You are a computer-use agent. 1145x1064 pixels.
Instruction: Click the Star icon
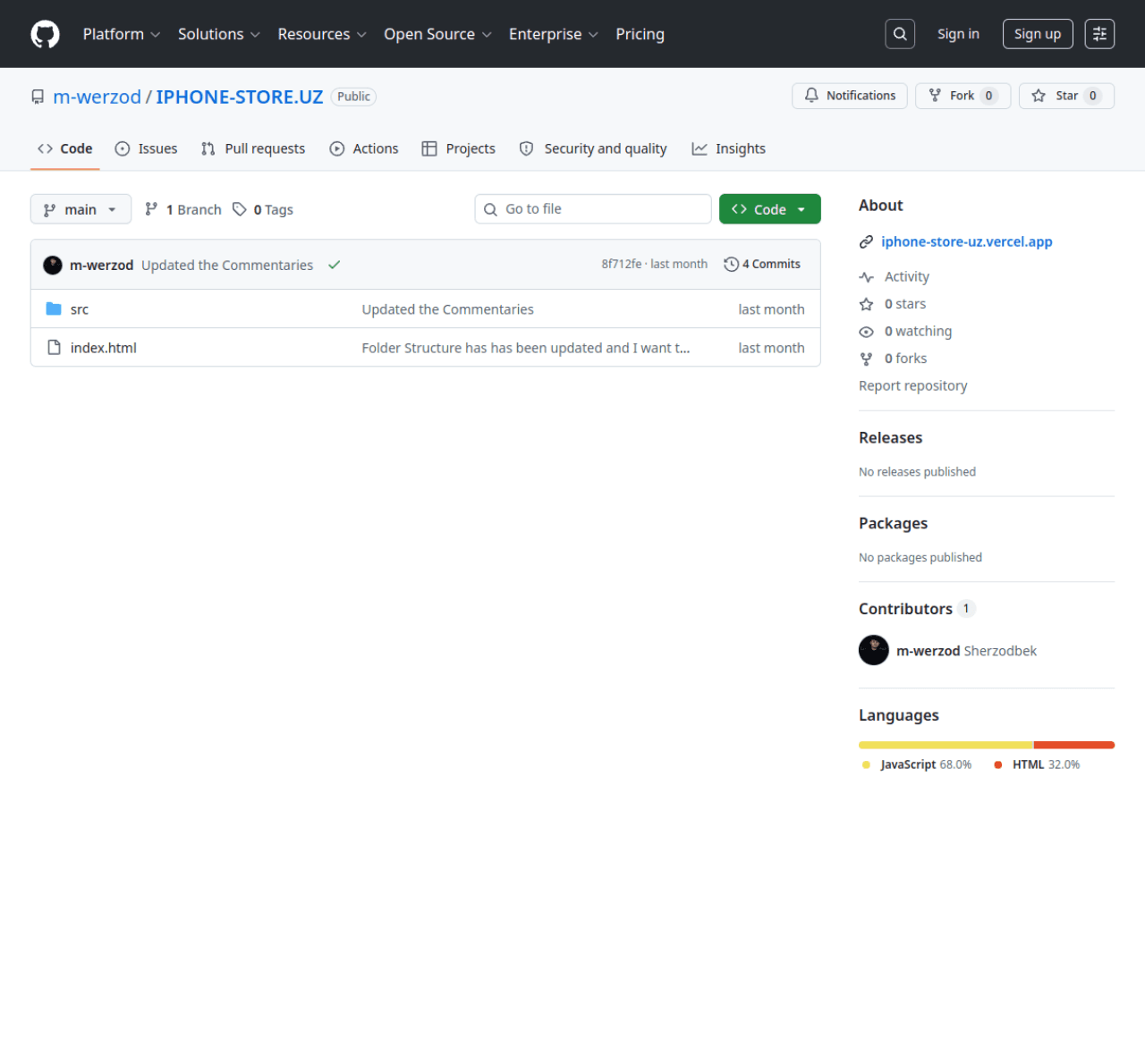coord(1039,96)
